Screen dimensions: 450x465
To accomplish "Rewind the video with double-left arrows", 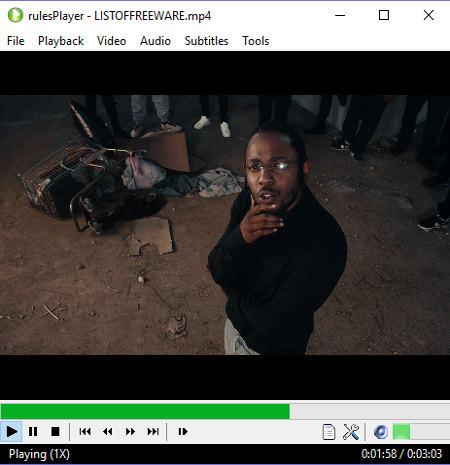I will (108, 432).
